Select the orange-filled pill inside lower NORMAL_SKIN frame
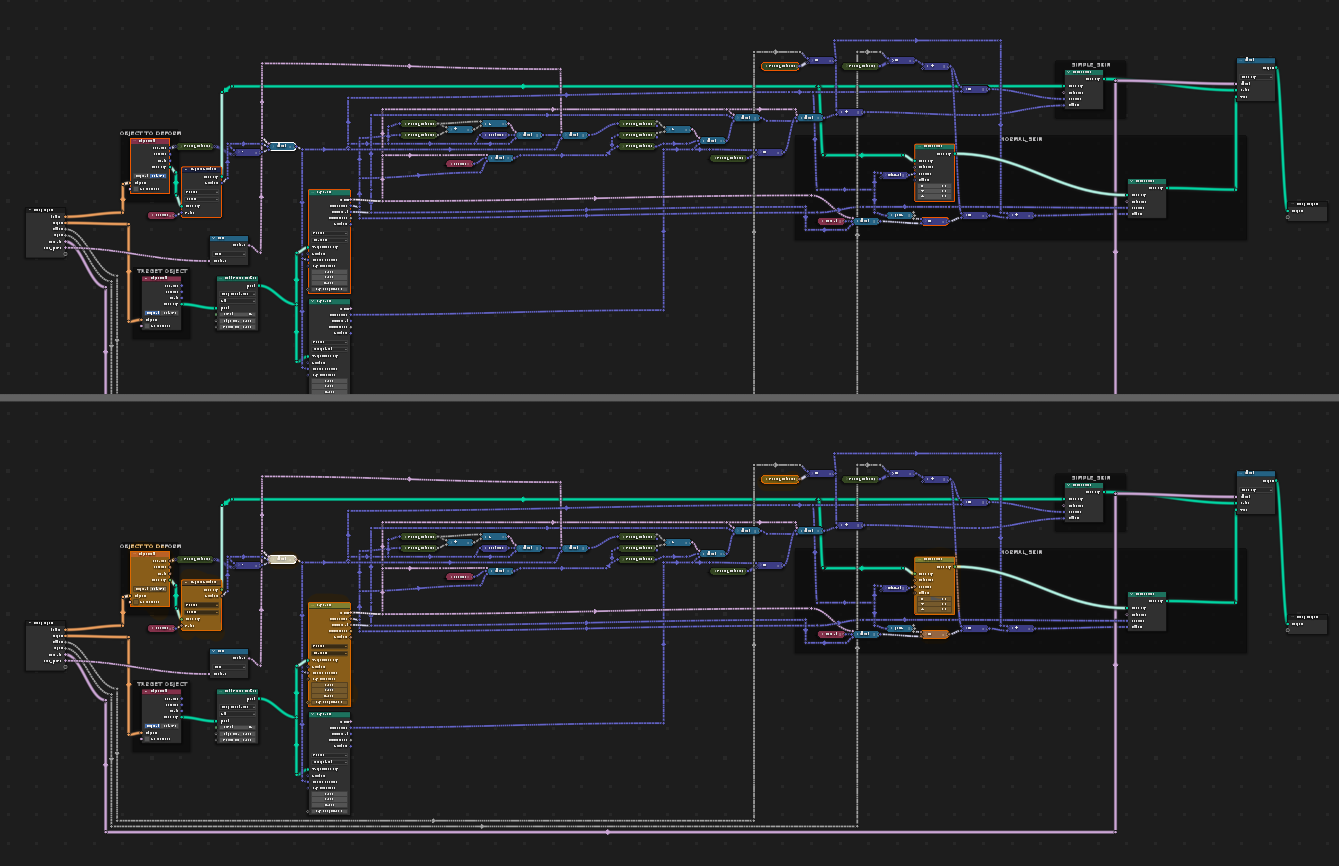 (x=935, y=634)
